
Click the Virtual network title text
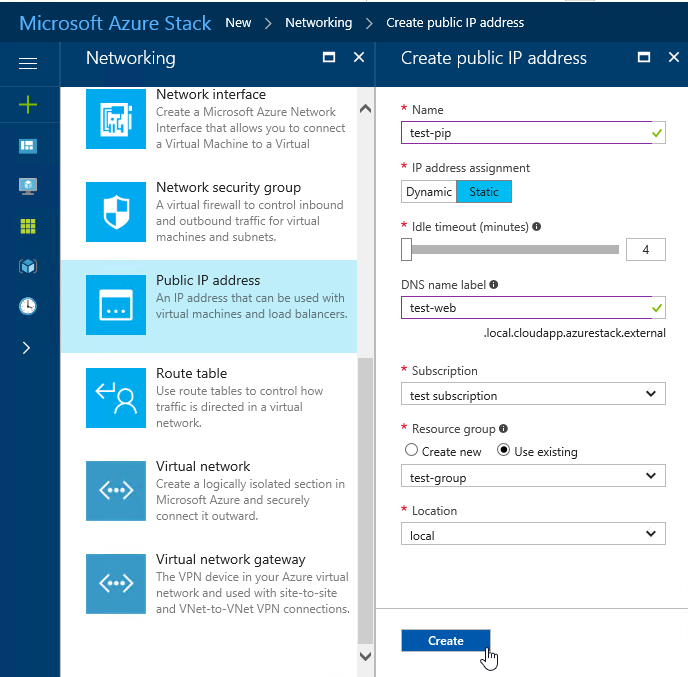click(203, 466)
